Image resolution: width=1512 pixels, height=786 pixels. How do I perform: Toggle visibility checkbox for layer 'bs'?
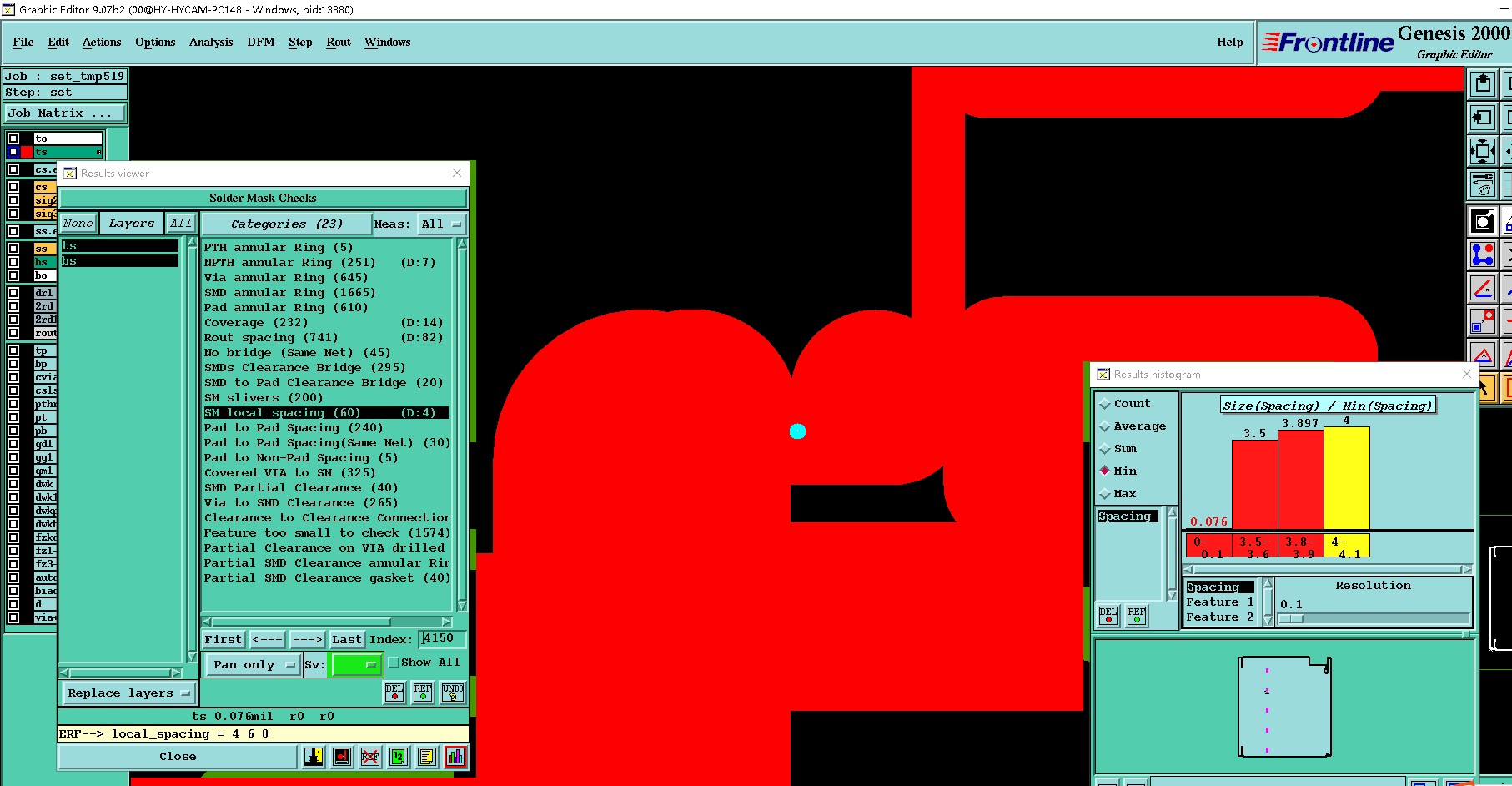[13, 262]
